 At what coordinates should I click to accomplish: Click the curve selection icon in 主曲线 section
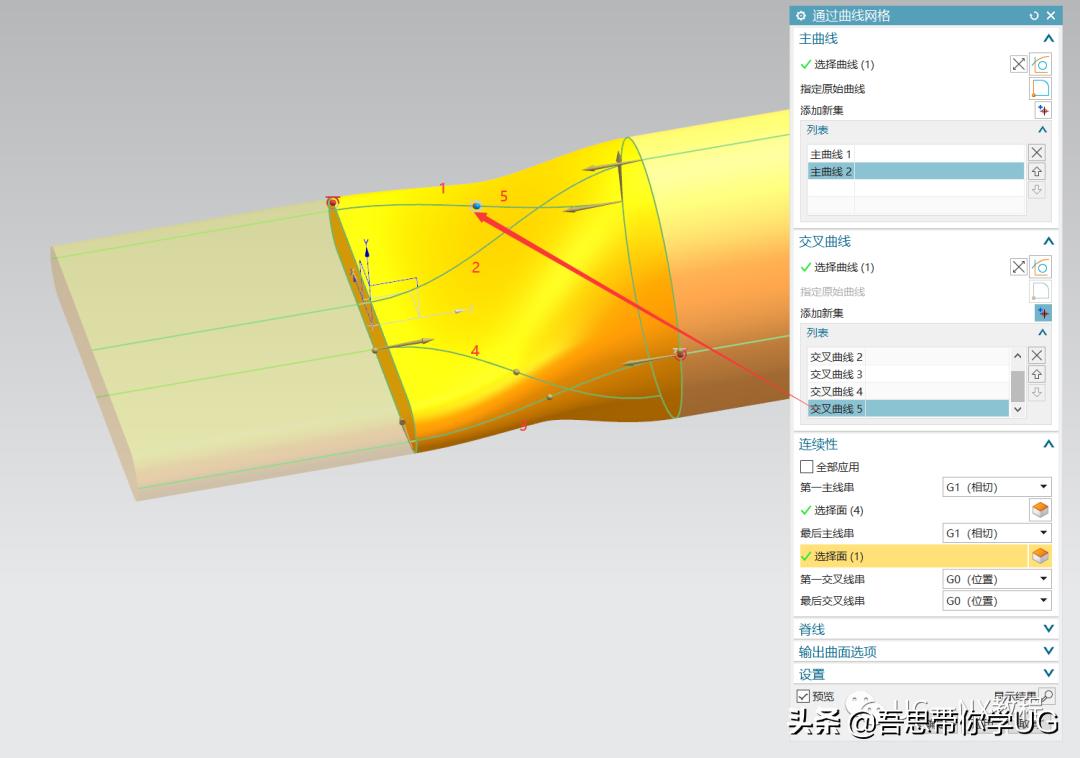click(1041, 64)
